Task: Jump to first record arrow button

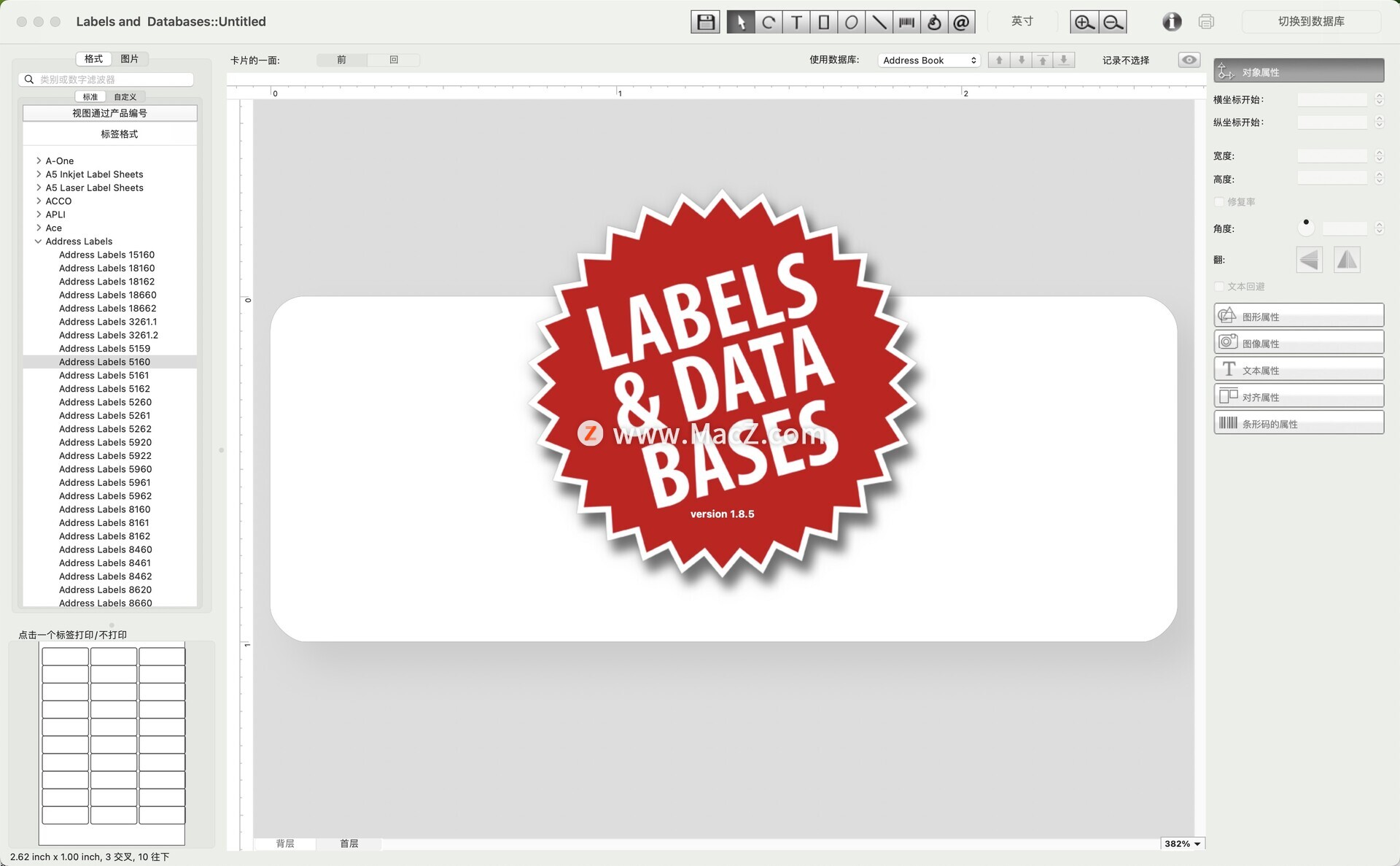Action: [1043, 60]
